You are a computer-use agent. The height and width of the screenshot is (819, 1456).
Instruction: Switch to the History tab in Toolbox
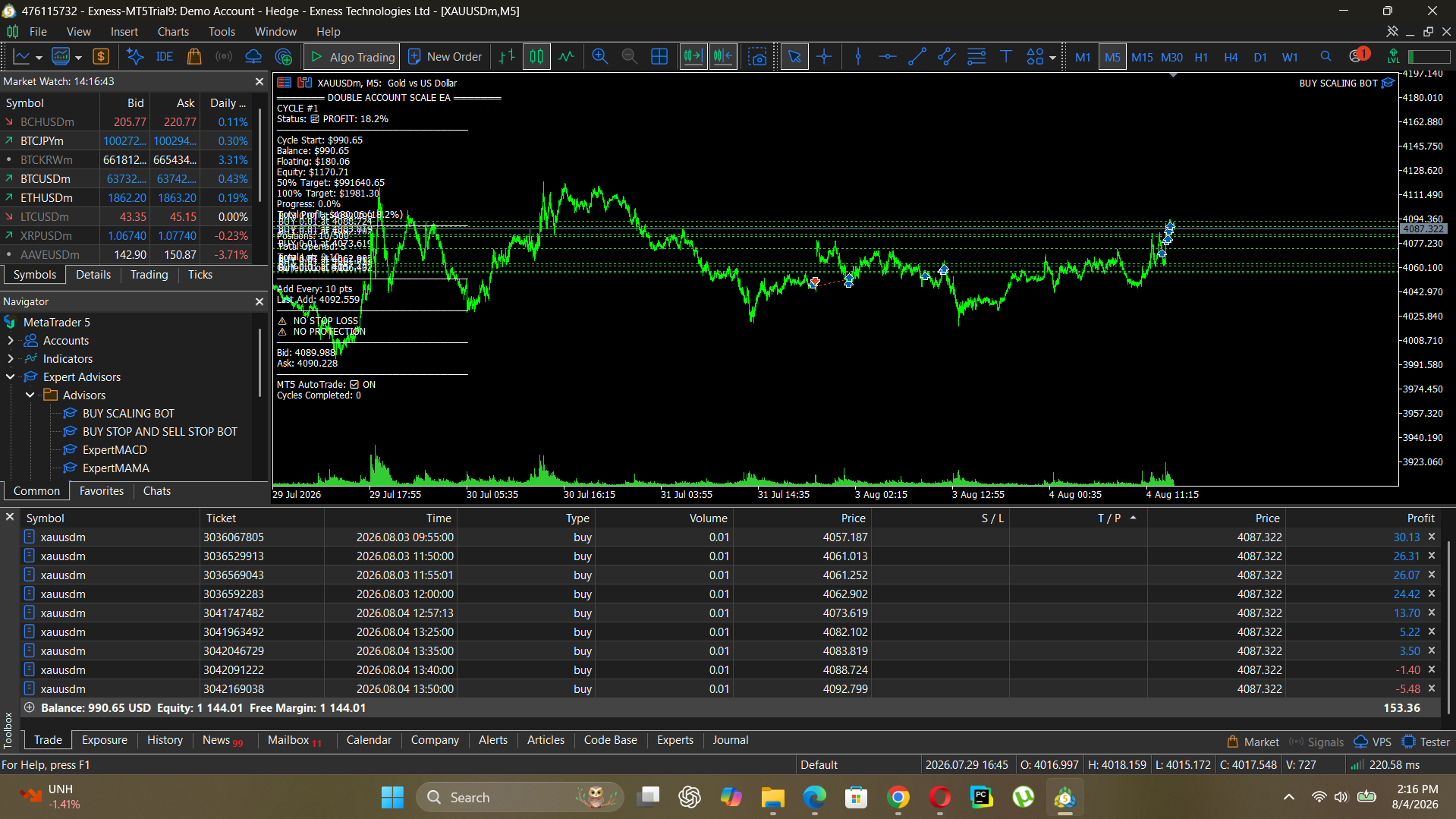coord(165,740)
